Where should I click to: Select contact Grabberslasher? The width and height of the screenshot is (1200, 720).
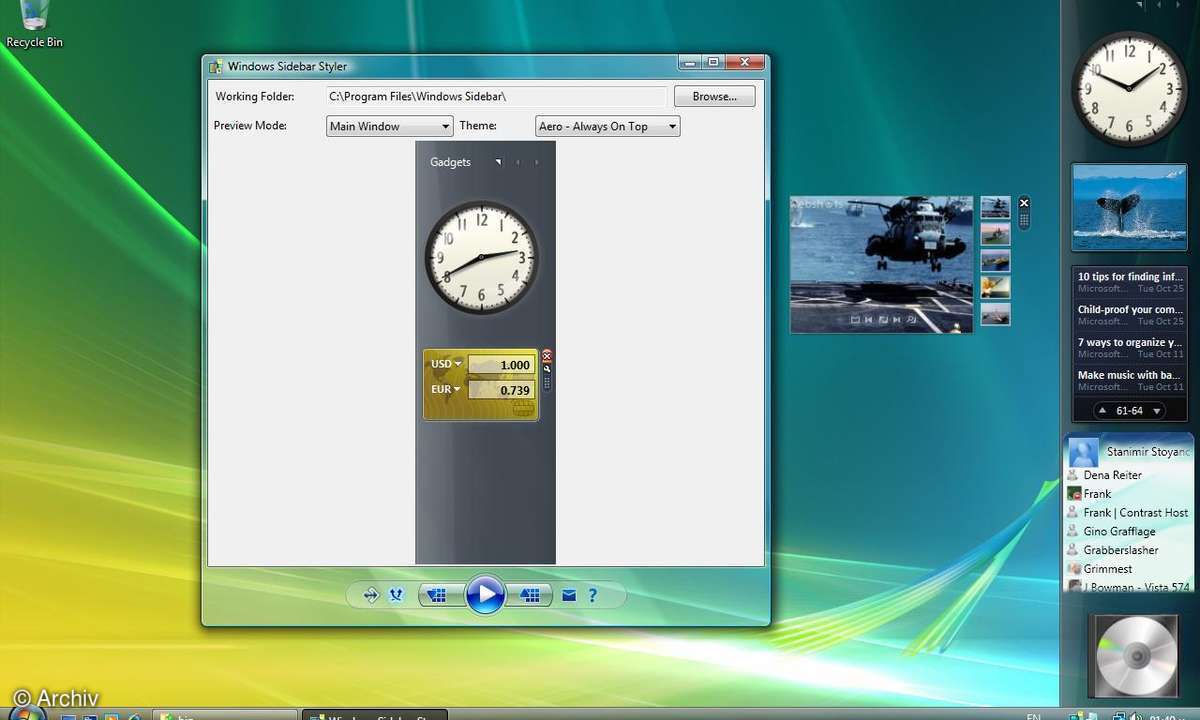pos(1120,550)
